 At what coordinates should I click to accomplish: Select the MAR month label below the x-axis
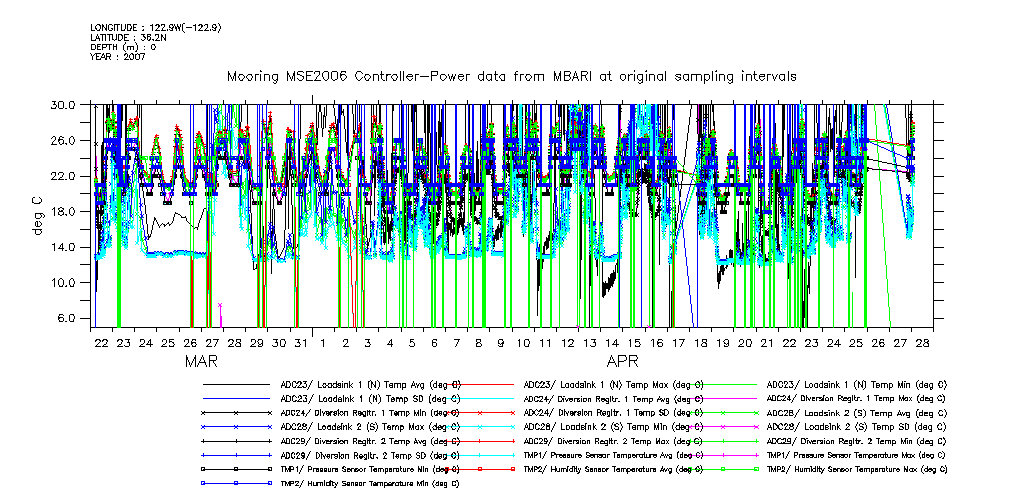tap(201, 361)
